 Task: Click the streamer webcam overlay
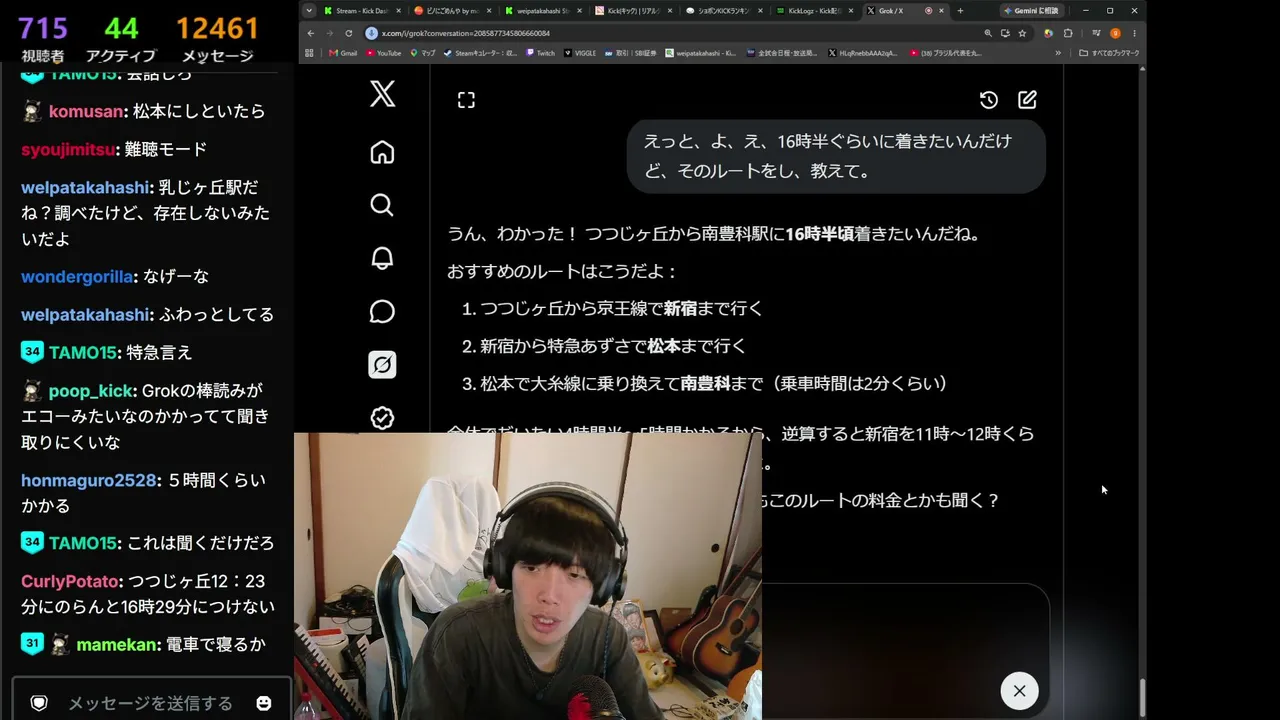527,576
